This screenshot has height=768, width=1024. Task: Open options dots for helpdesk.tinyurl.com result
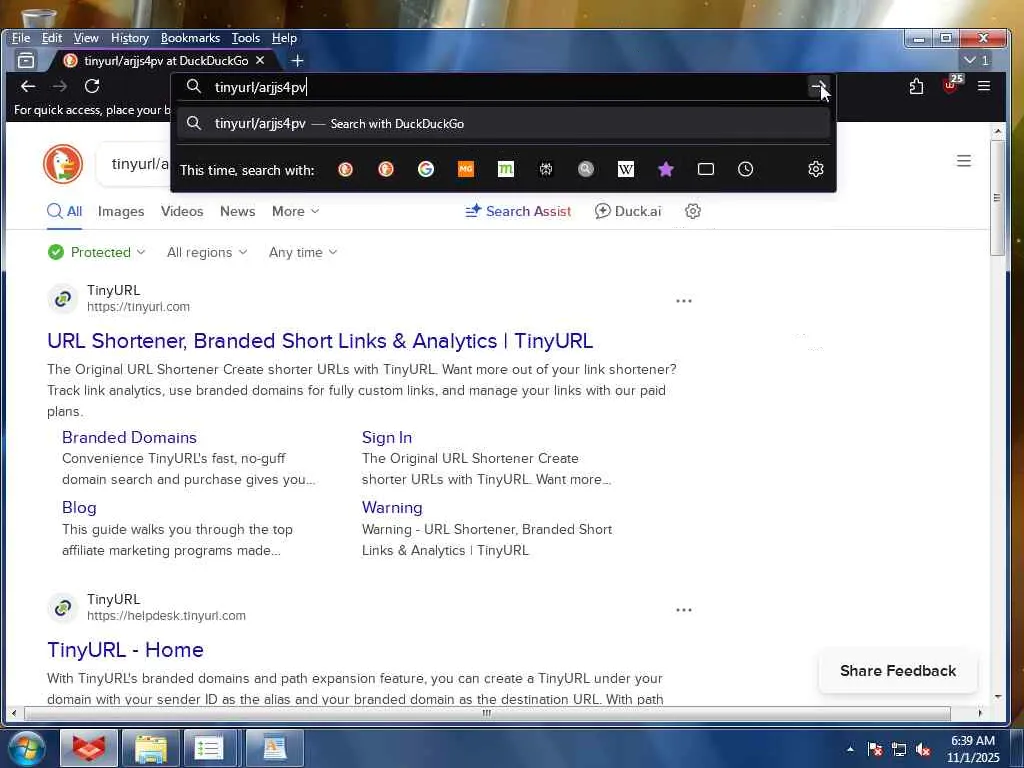[684, 610]
